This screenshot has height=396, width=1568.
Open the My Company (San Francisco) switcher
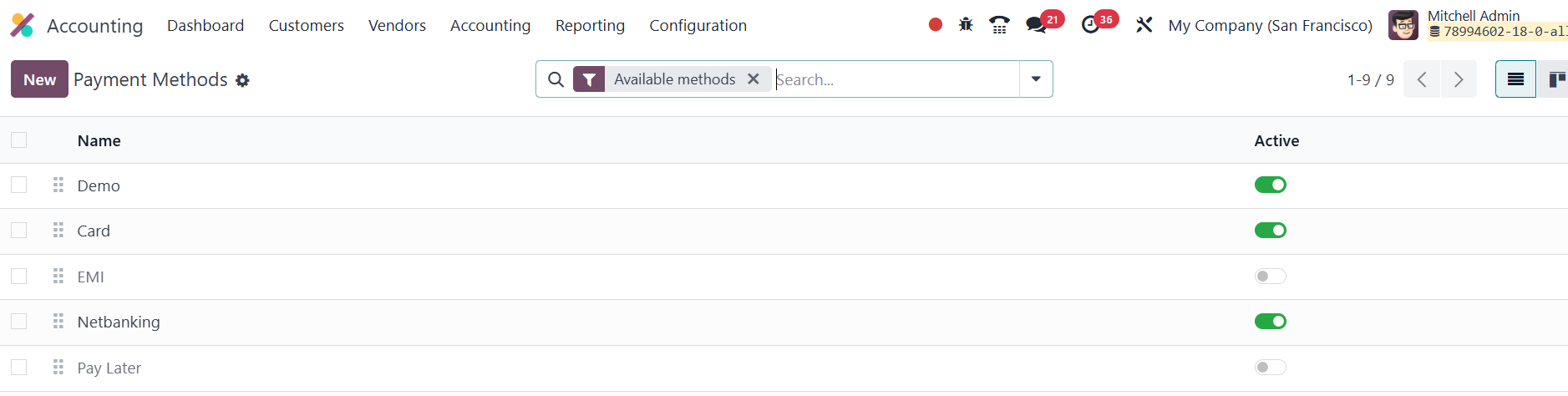[x=1270, y=25]
